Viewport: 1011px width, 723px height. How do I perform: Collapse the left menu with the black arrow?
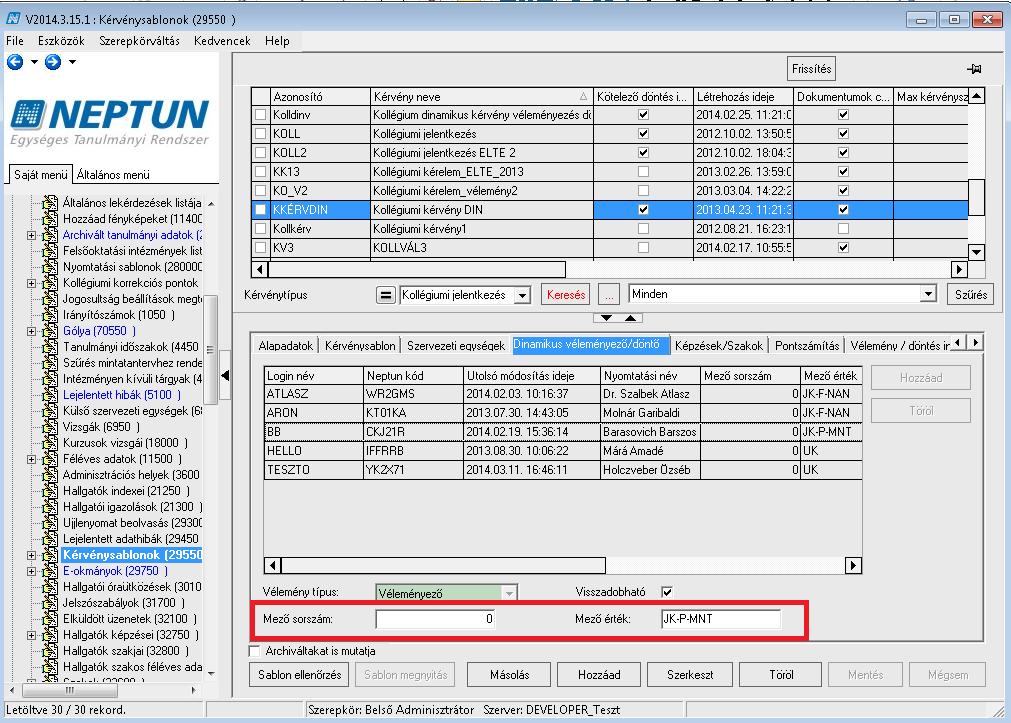coord(225,375)
